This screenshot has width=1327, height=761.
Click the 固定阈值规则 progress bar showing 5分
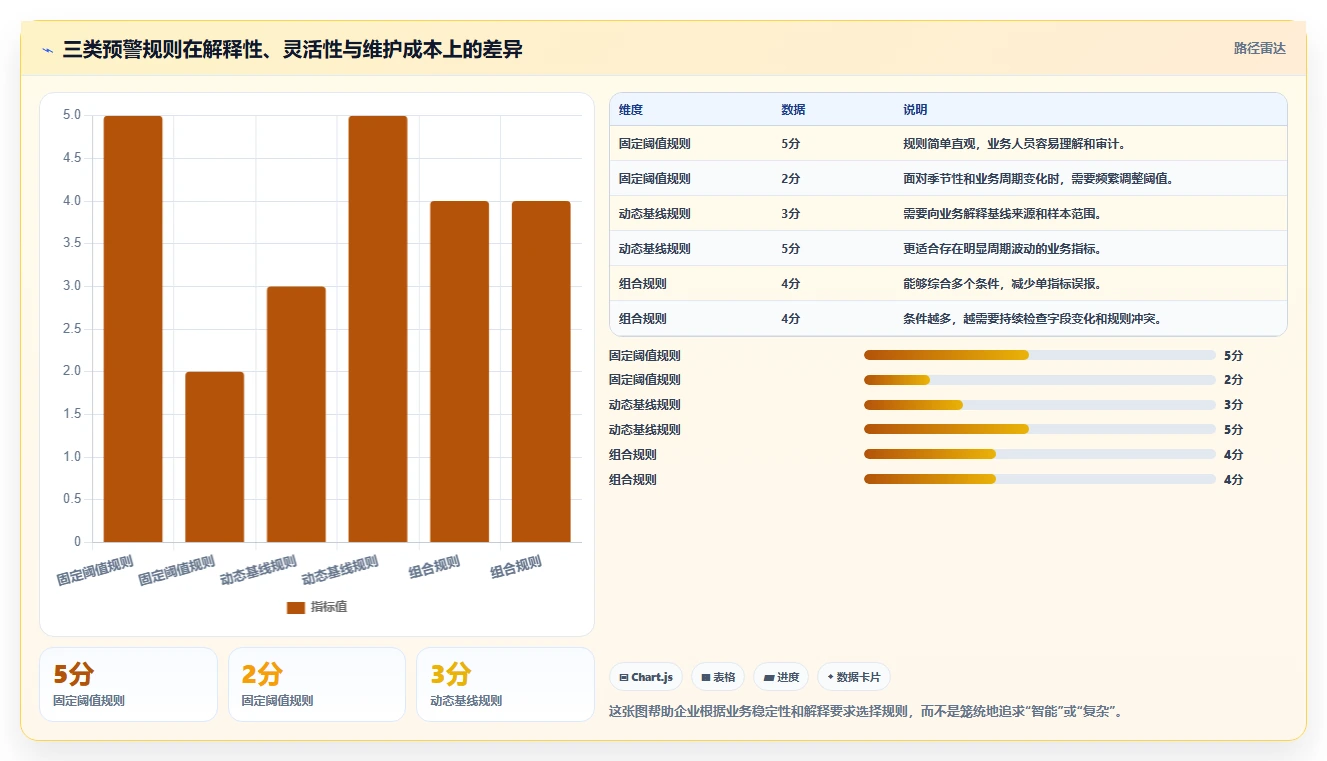pos(1040,355)
